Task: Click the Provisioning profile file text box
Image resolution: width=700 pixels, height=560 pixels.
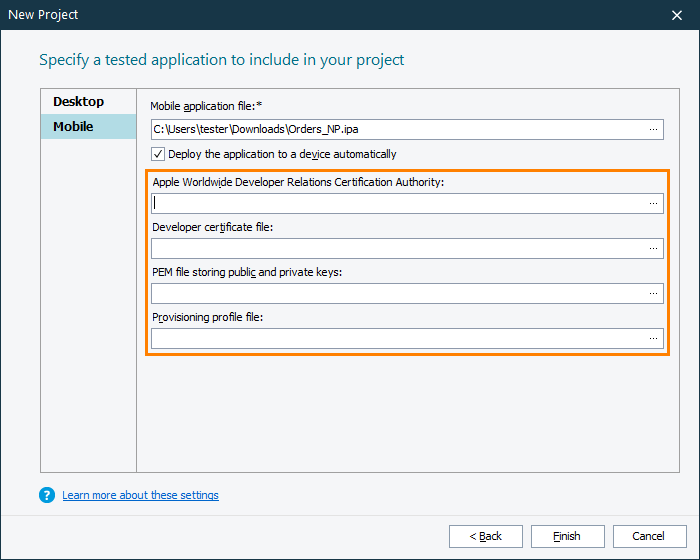Action: coord(397,338)
